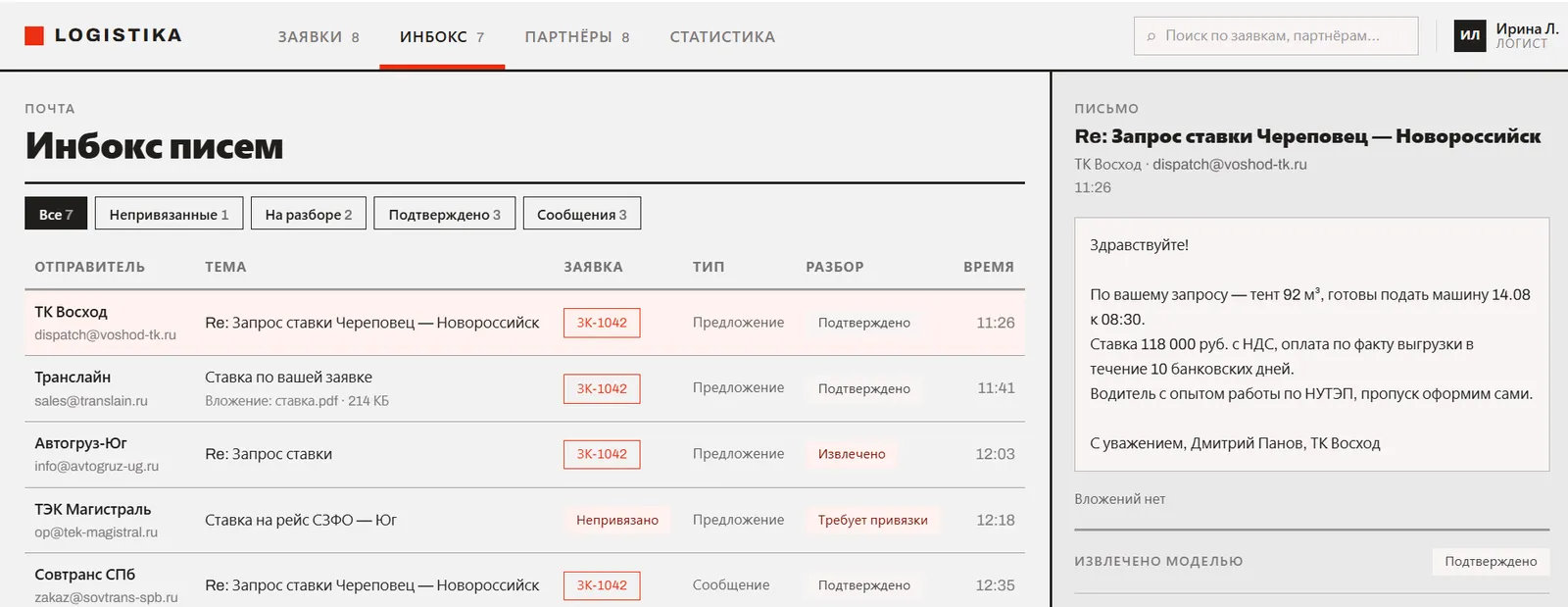The height and width of the screenshot is (607, 1568).
Task: Switch to the Инбокс tab
Action: click(442, 36)
